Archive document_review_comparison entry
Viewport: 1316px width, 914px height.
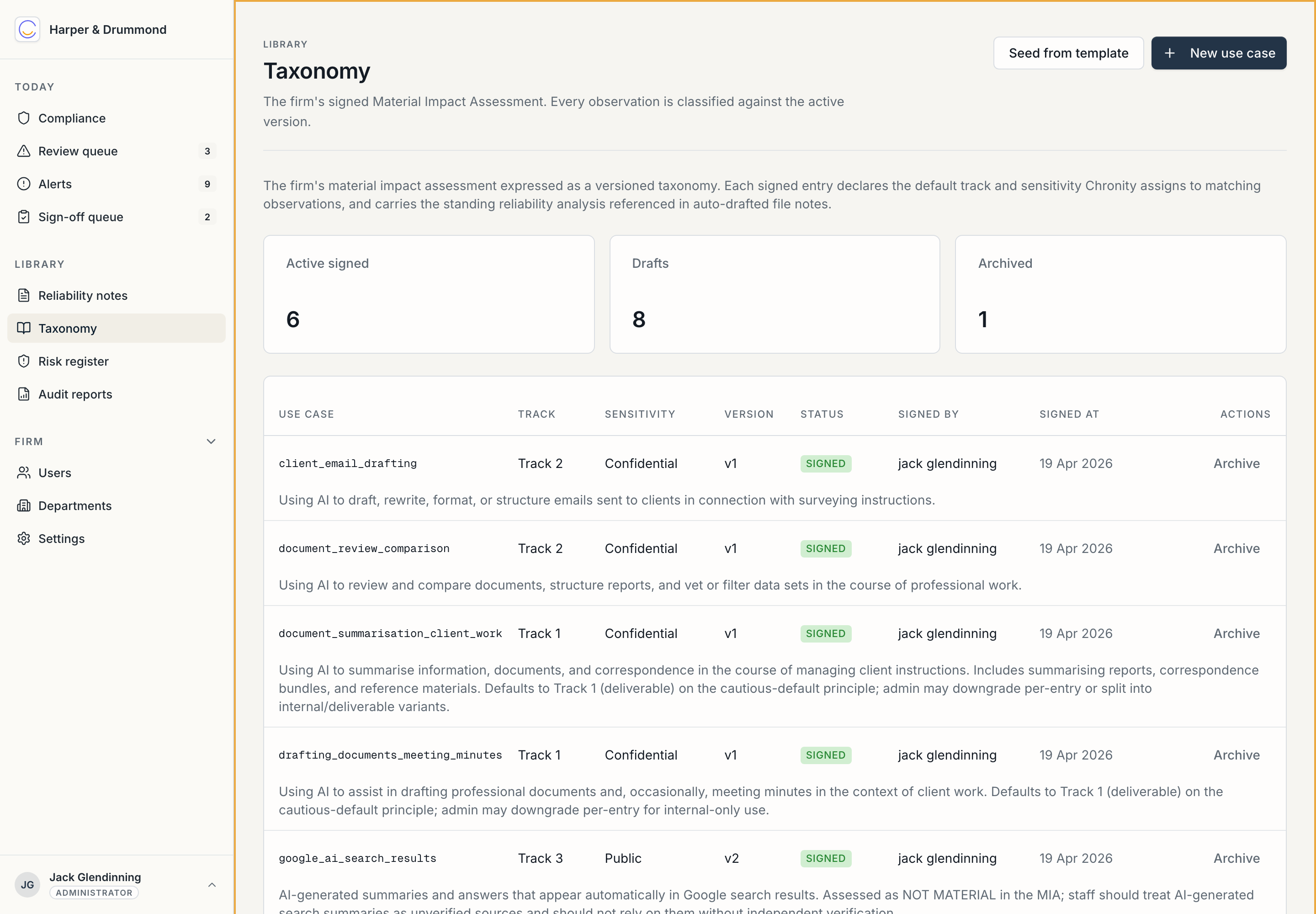[x=1236, y=548]
